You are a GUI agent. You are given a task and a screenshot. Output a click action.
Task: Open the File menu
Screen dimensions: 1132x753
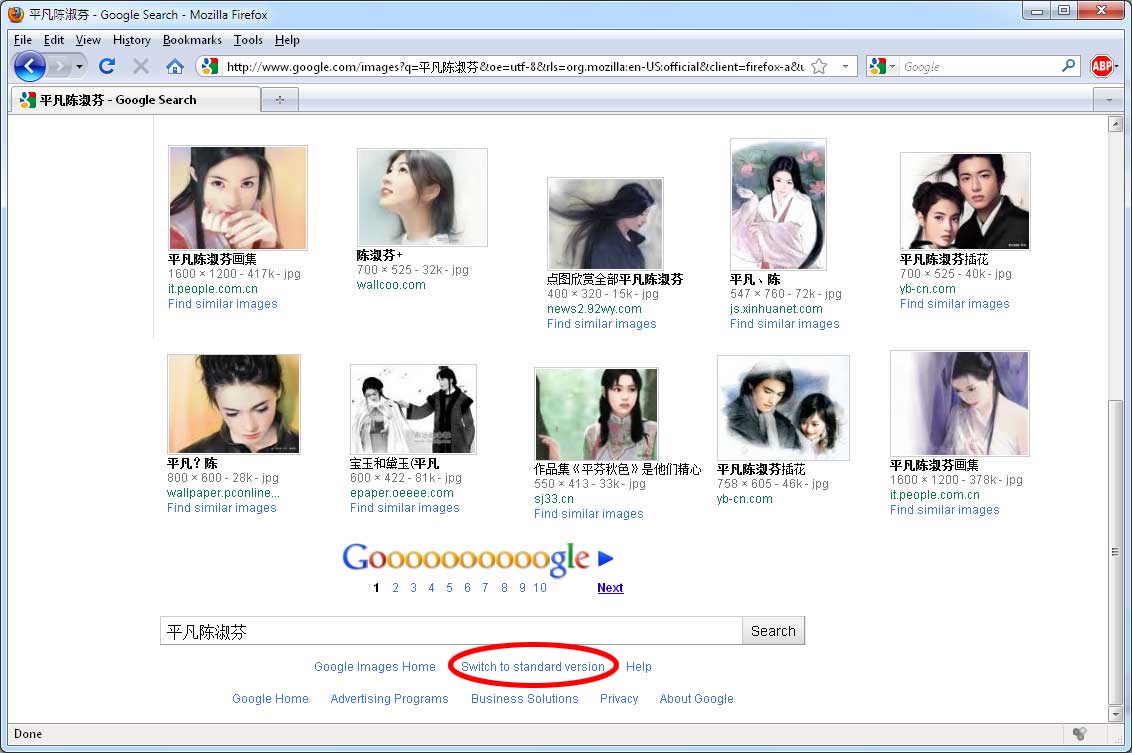pyautogui.click(x=22, y=40)
